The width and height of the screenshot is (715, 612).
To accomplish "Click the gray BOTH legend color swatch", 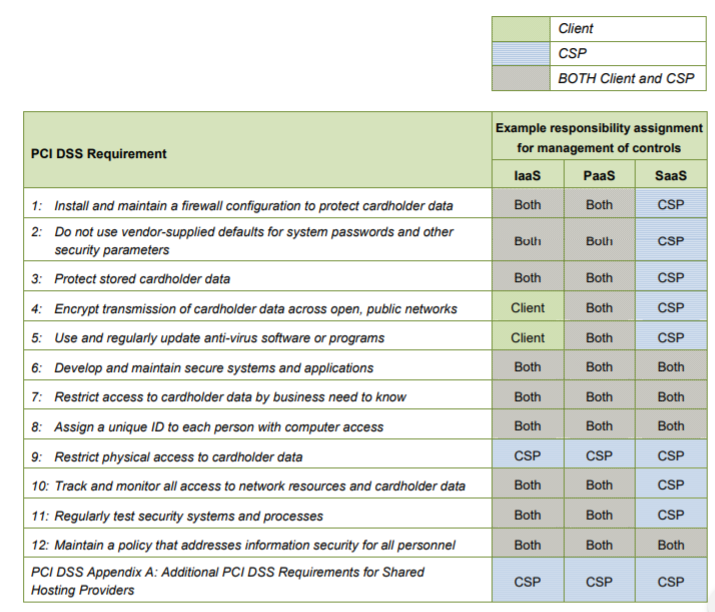I will point(521,78).
